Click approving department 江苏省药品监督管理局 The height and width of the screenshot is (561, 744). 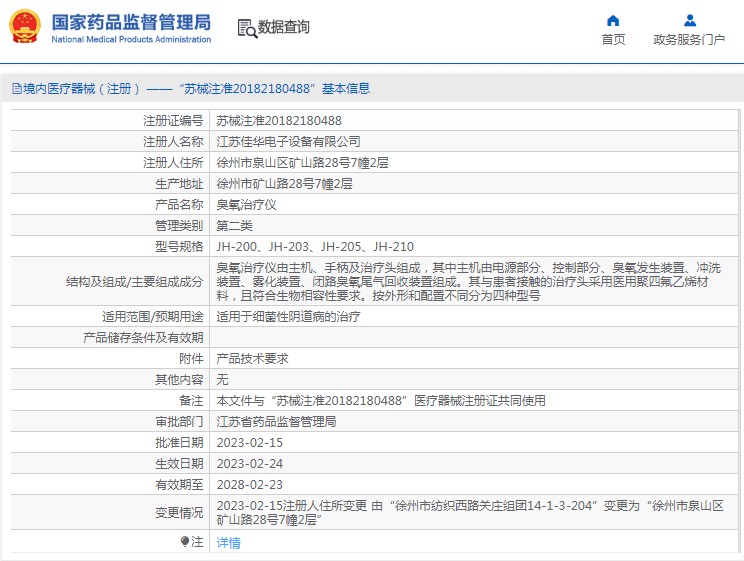point(276,421)
